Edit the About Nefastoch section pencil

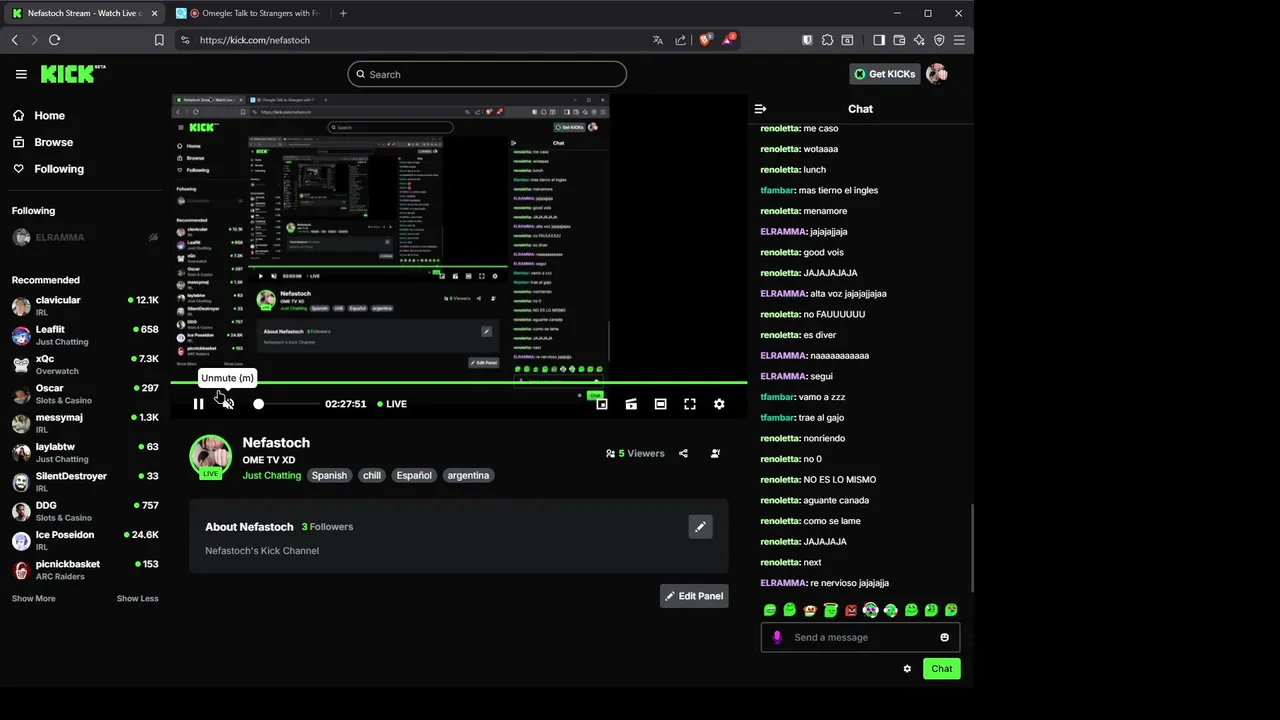pos(700,526)
